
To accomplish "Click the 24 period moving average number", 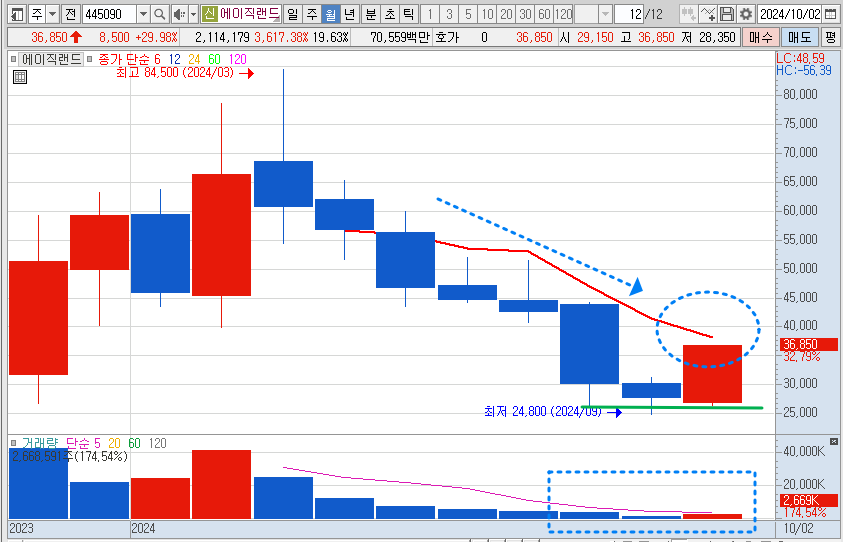I will pyautogui.click(x=194, y=59).
